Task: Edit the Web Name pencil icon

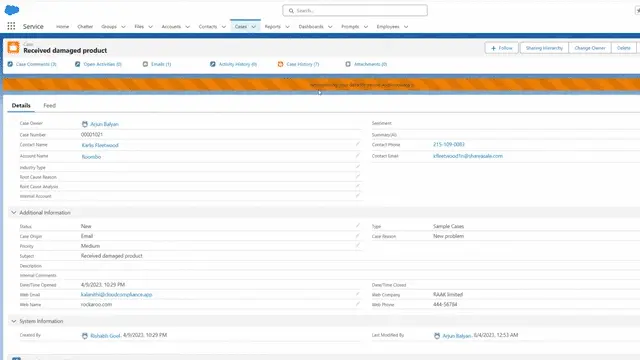Action: (x=358, y=304)
